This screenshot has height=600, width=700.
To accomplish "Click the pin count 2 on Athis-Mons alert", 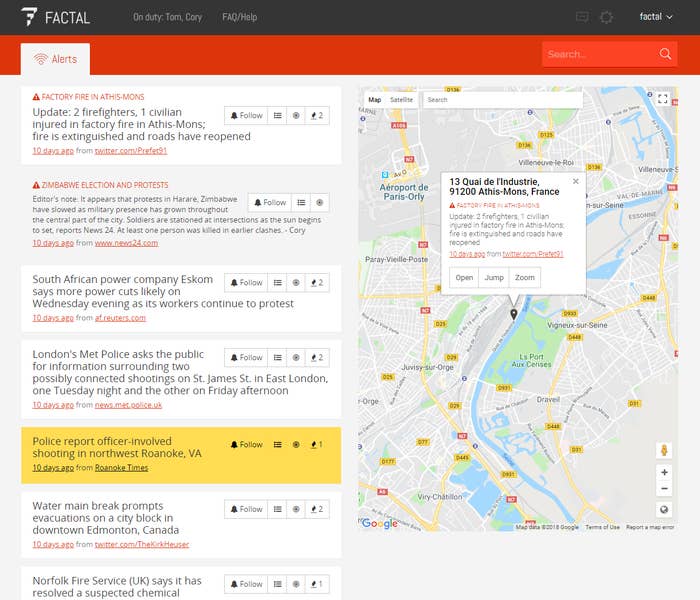I will click(x=317, y=116).
